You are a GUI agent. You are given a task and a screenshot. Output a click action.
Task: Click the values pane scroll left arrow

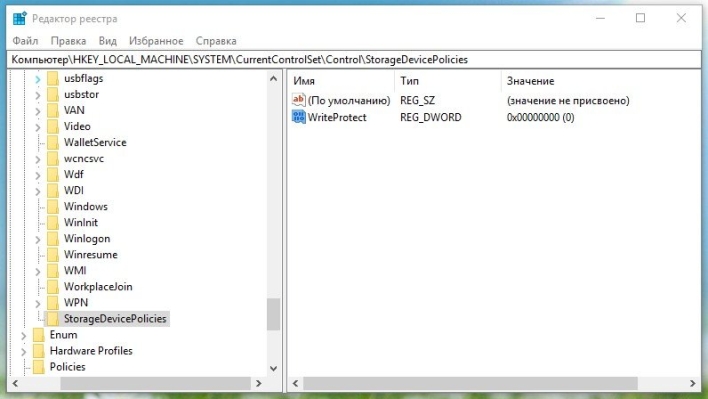[295, 383]
